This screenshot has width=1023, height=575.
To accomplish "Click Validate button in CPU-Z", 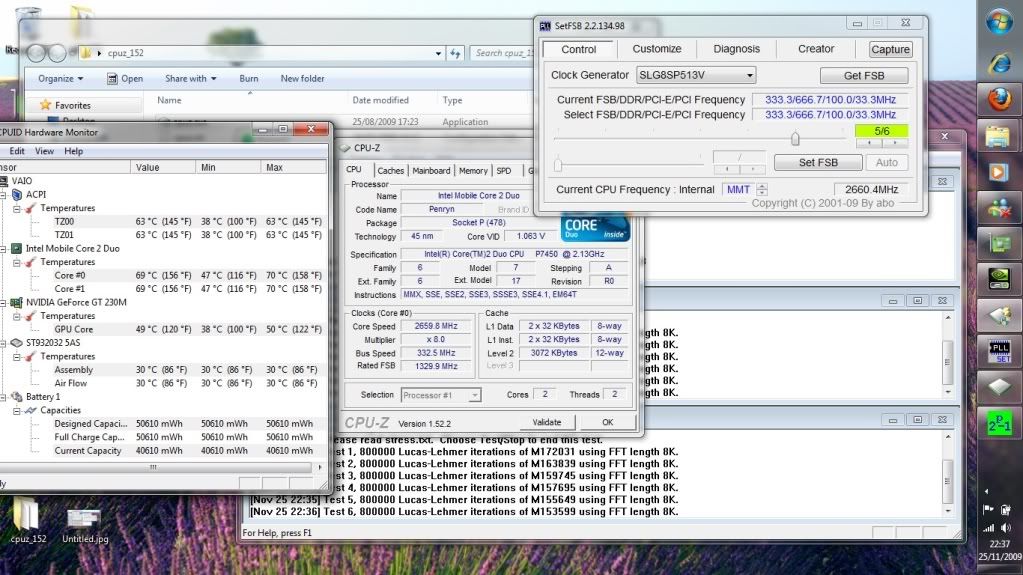I will 547,422.
